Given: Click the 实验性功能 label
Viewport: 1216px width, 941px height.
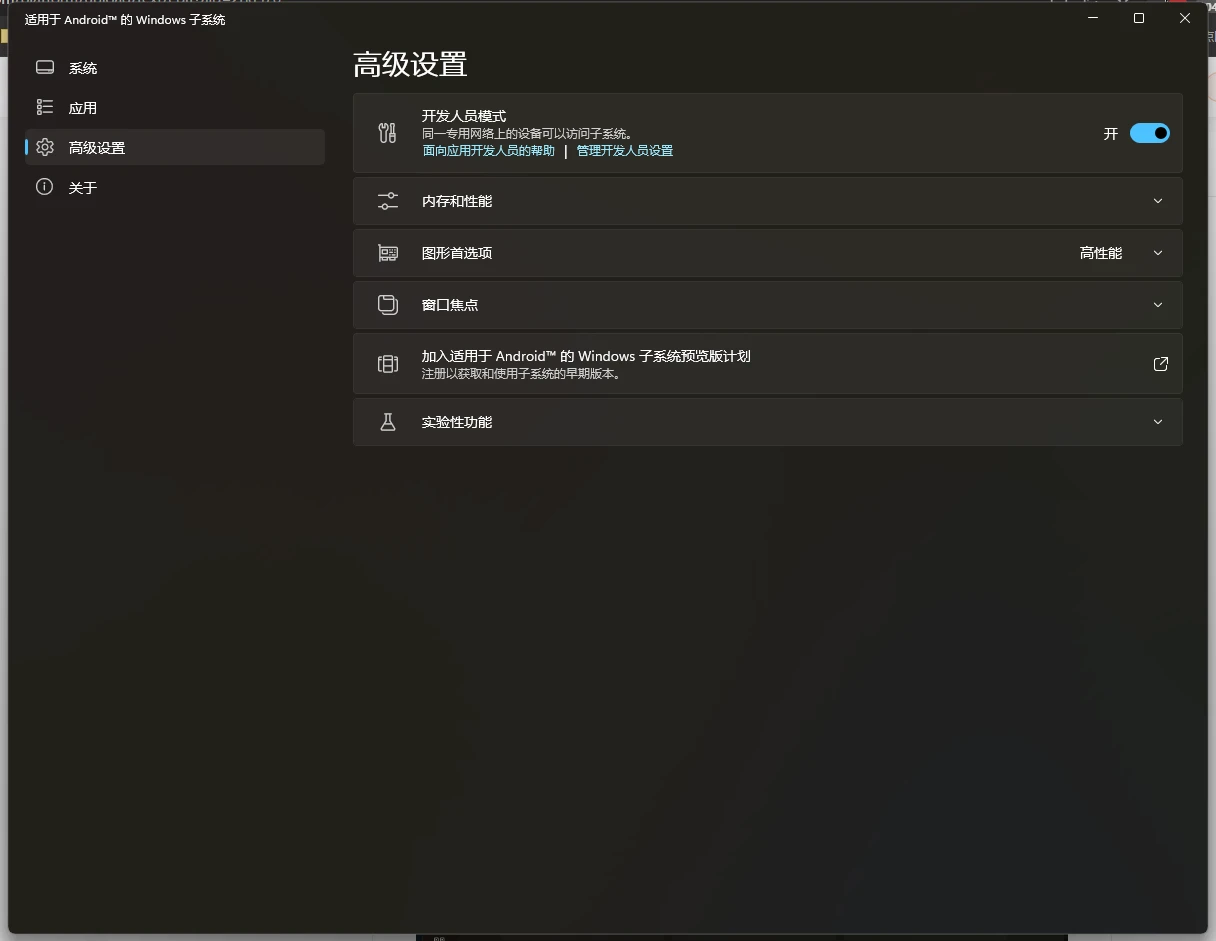Looking at the screenshot, I should click(x=457, y=422).
